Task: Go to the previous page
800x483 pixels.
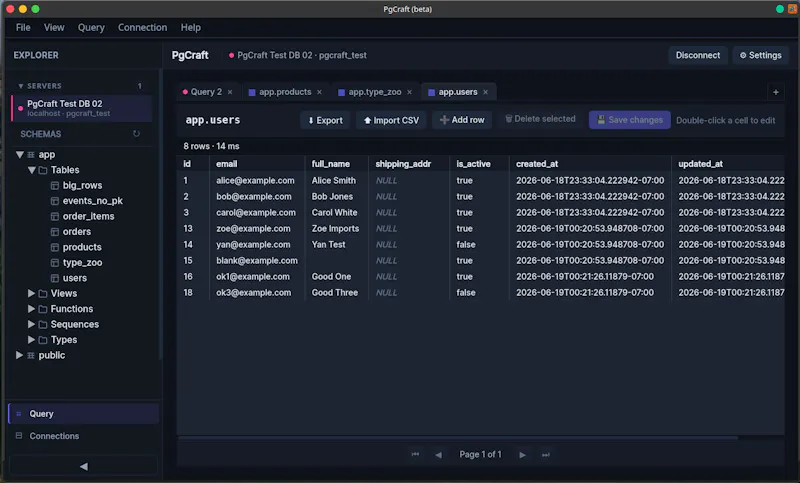Action: coord(438,454)
